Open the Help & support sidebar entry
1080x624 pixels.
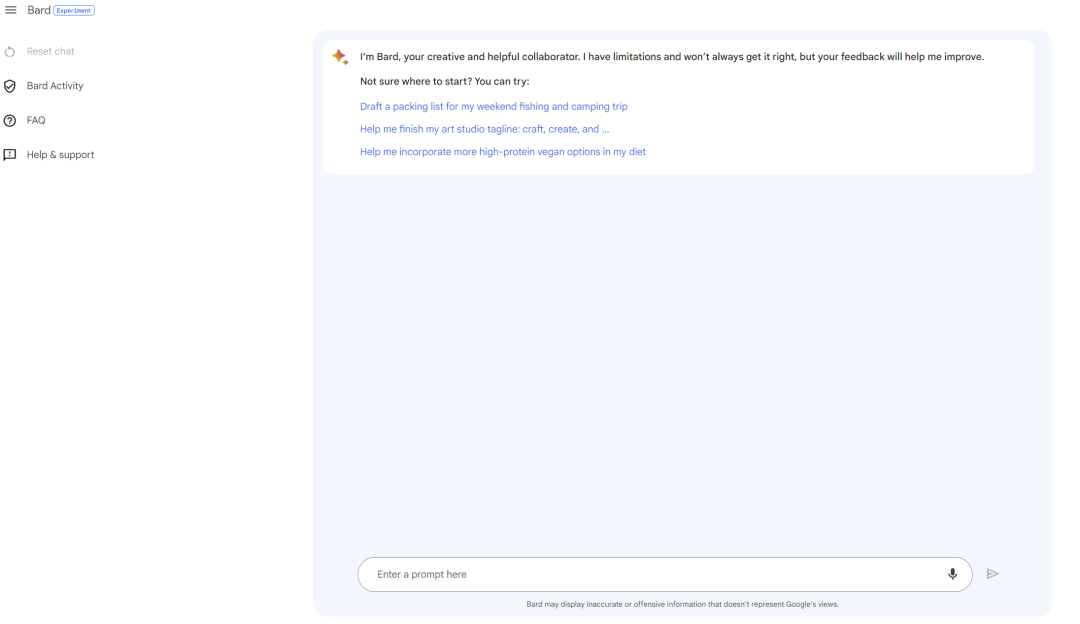60,155
